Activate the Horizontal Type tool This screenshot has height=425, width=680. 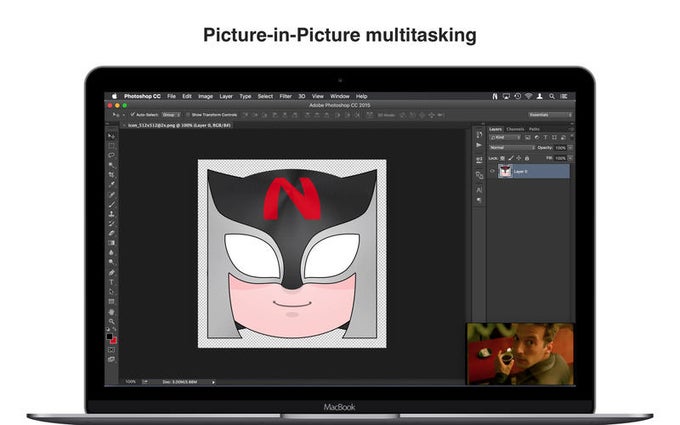(x=111, y=282)
